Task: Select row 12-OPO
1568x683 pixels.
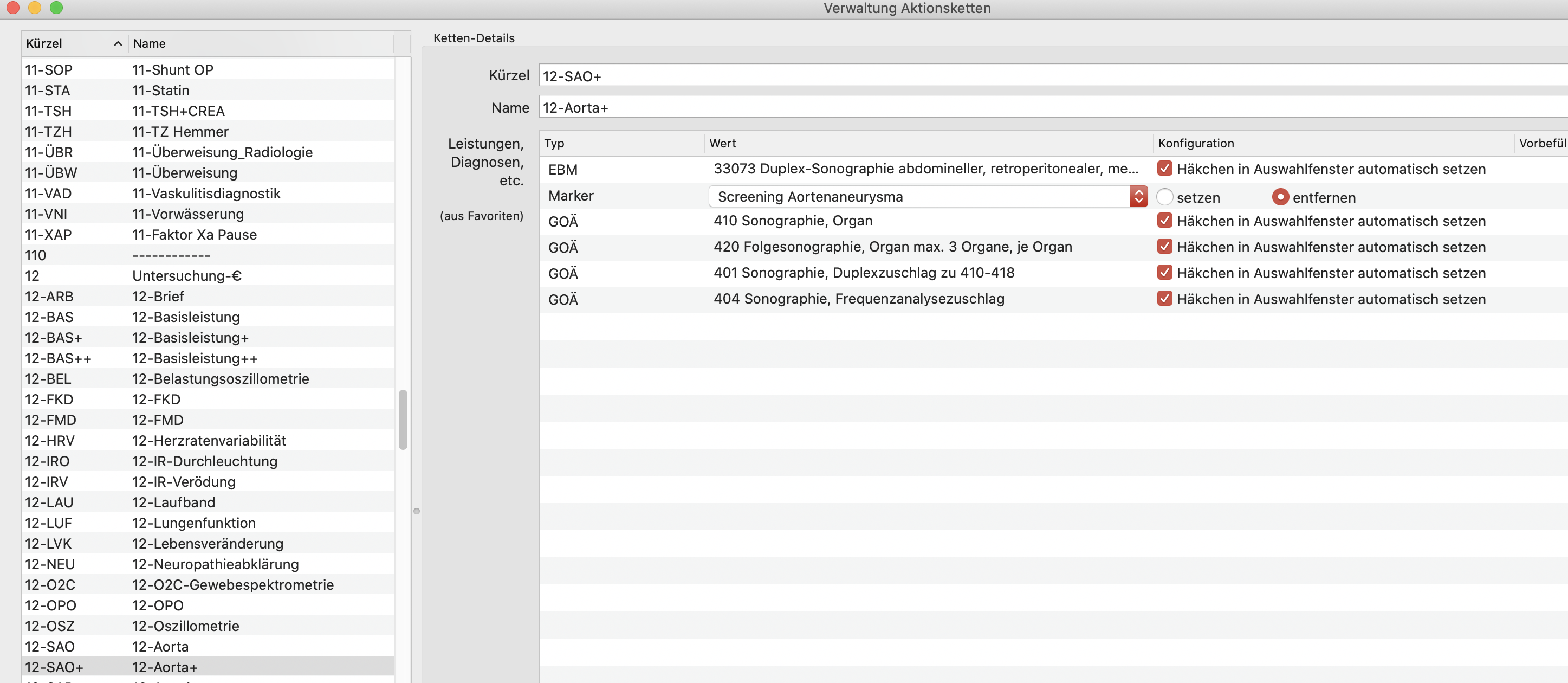Action: (208, 605)
